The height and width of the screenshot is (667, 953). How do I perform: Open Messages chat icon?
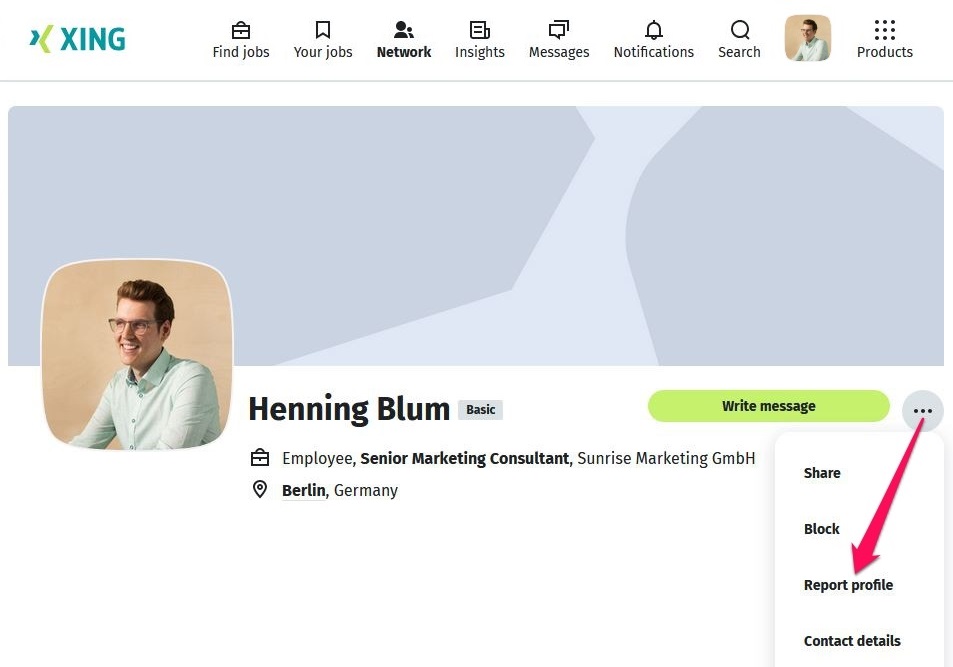558,30
